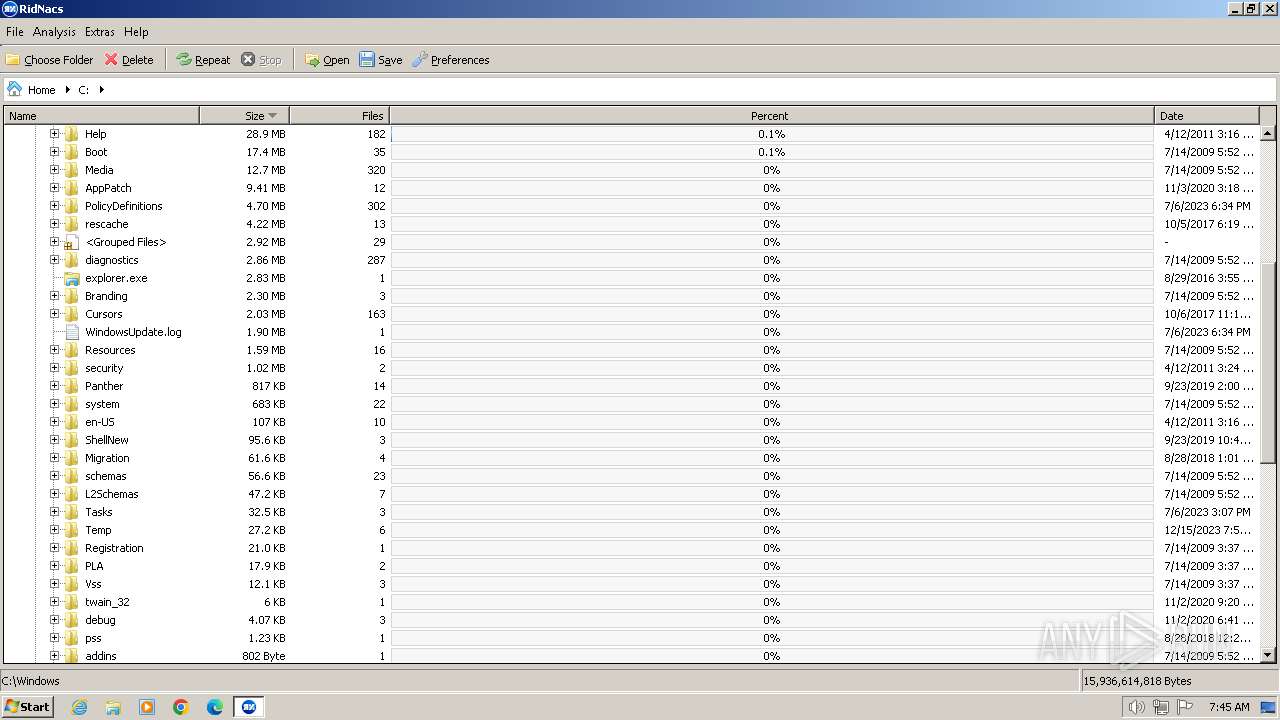The height and width of the screenshot is (720, 1280).
Task: Select the ShellNew folder row
Action: [x=630, y=440]
